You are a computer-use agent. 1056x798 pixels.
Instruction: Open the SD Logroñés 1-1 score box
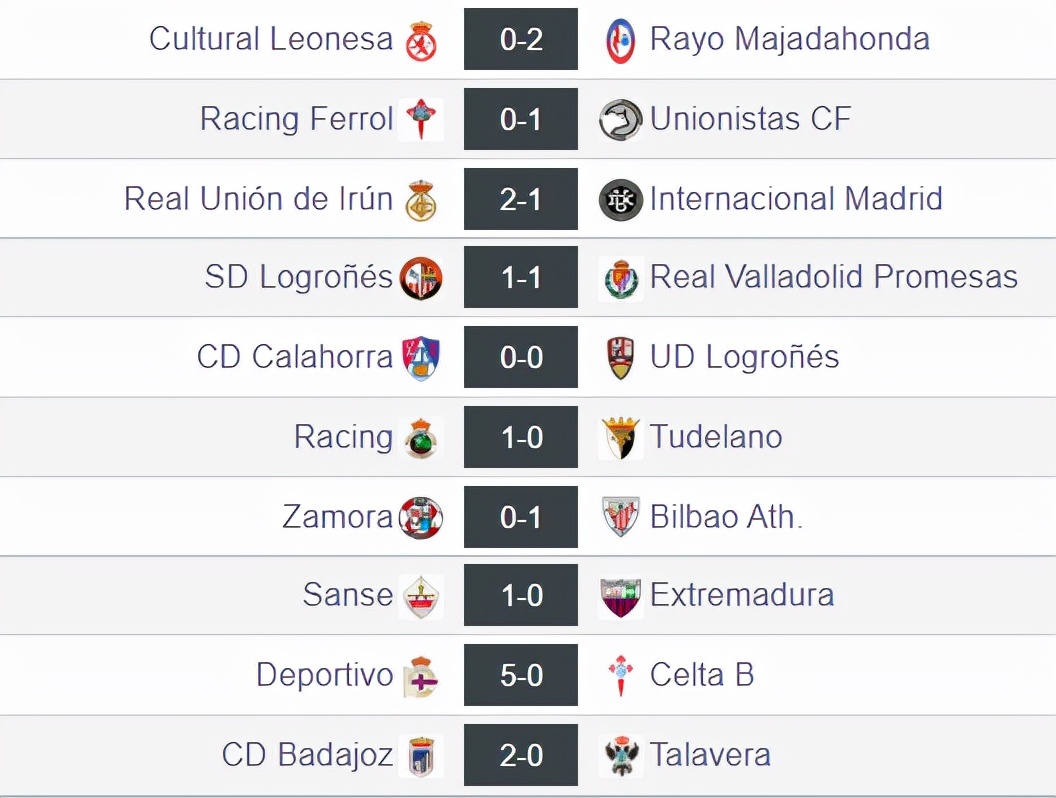point(521,278)
